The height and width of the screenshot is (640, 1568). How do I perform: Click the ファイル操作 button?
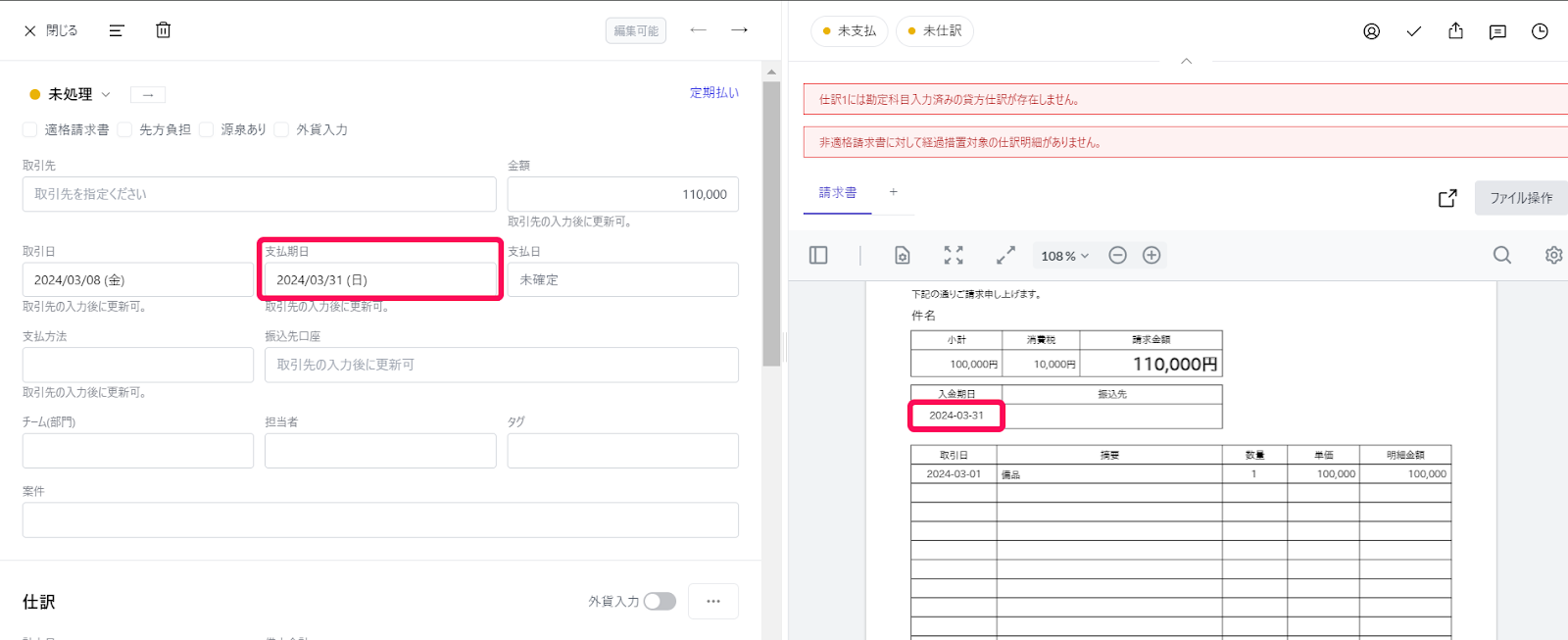click(1521, 198)
